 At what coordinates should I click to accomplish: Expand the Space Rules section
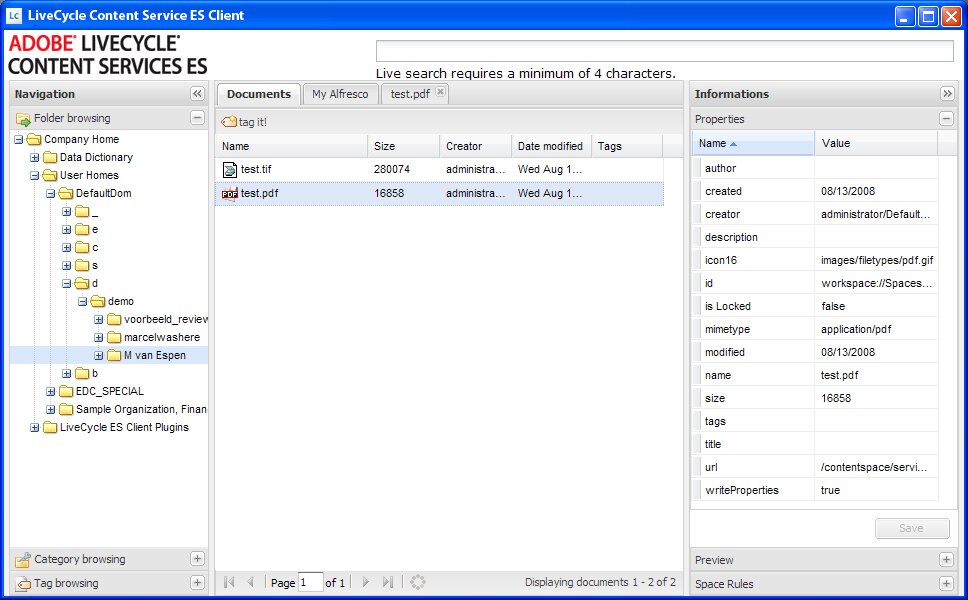click(x=946, y=583)
